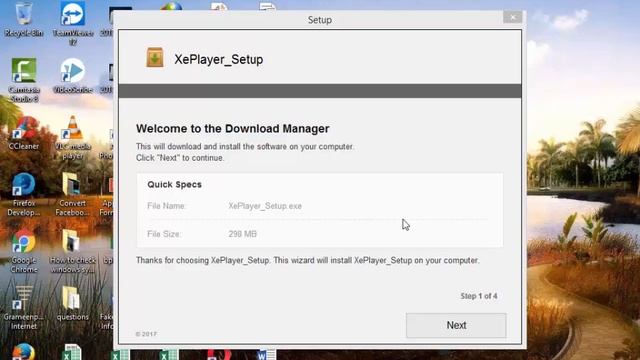Click the File Size: label
The width and height of the screenshot is (640, 360).
click(x=164, y=234)
